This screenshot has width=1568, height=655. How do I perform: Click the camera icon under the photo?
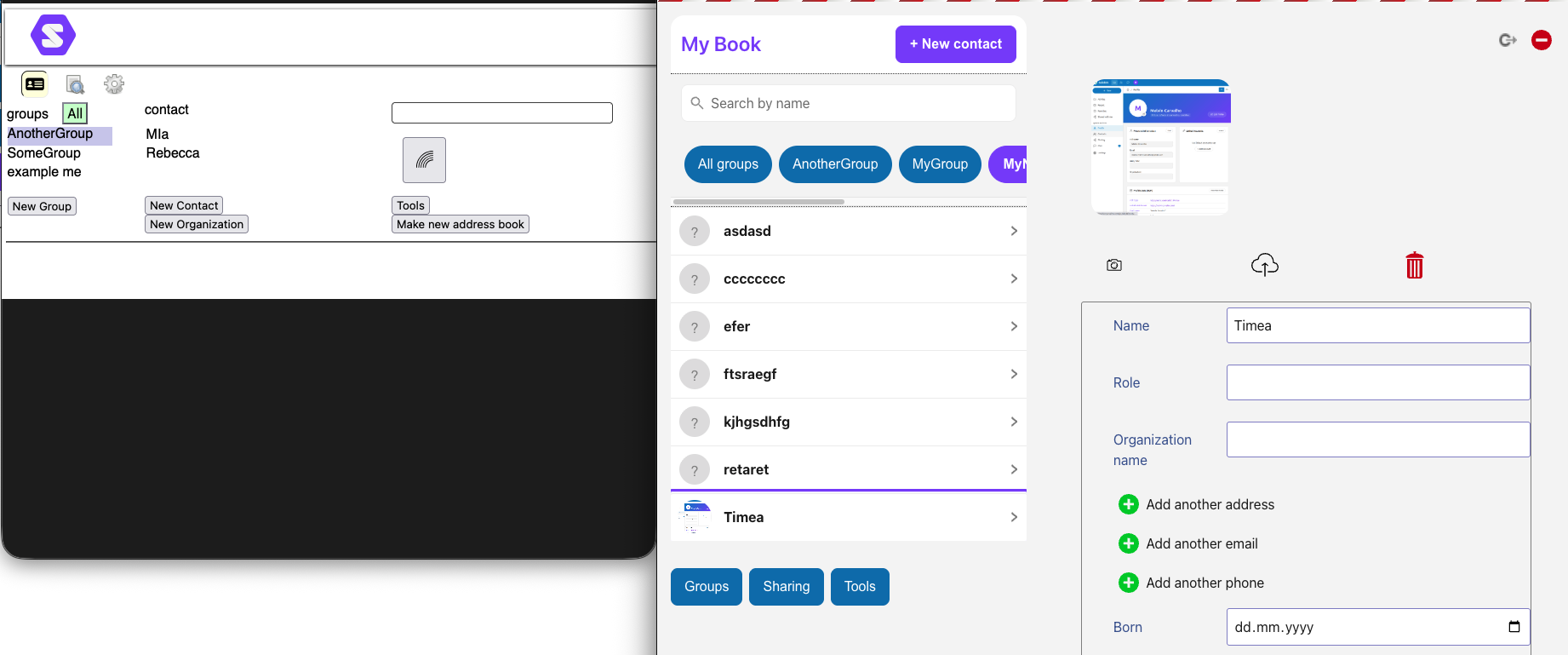(x=1113, y=266)
